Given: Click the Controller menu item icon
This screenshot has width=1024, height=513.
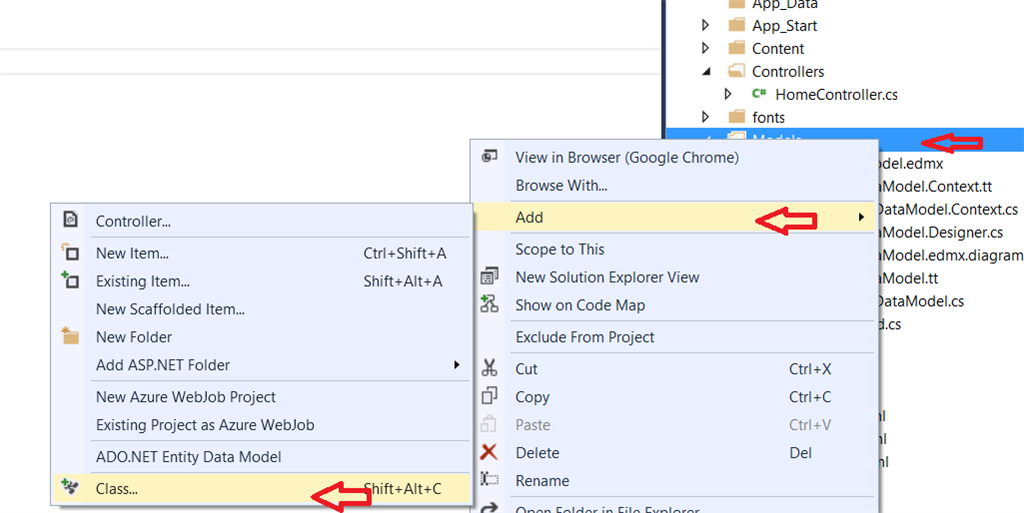Looking at the screenshot, I should pos(70,220).
